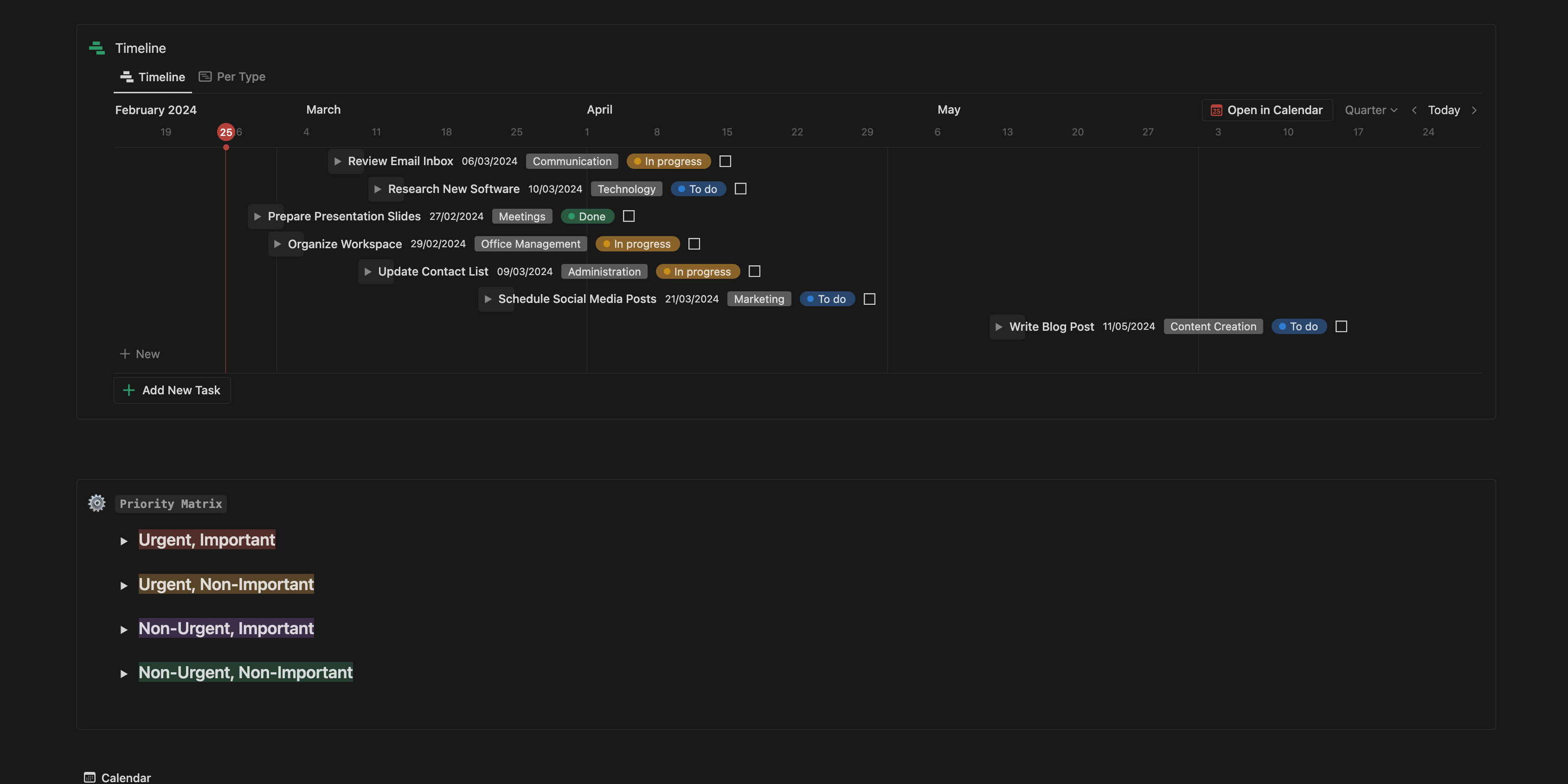This screenshot has height=784, width=1568.
Task: Click the plus icon beside New
Action: [x=125, y=353]
